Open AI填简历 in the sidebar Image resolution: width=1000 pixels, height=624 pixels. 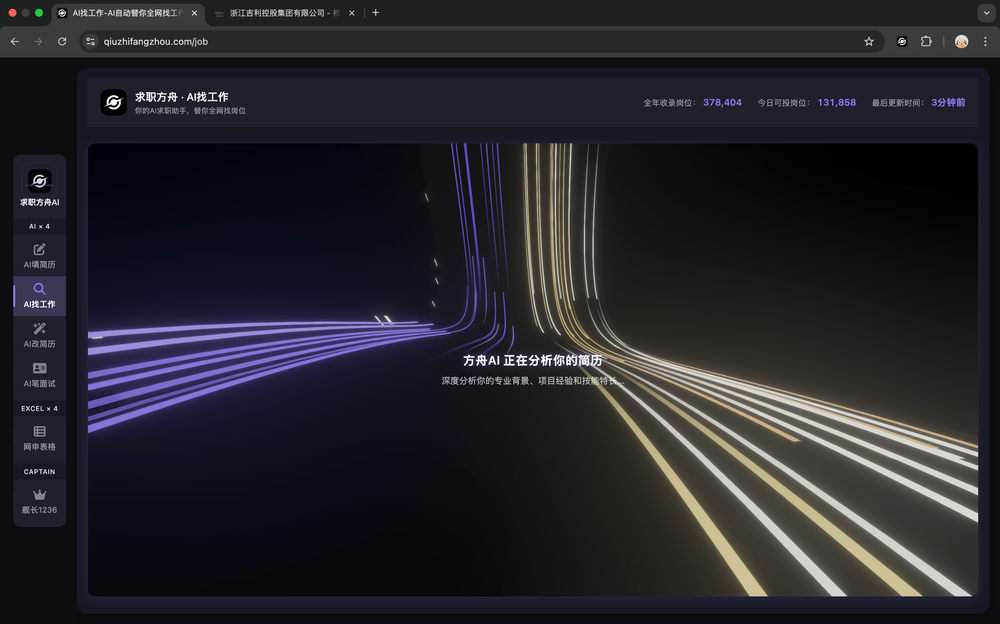[x=40, y=250]
